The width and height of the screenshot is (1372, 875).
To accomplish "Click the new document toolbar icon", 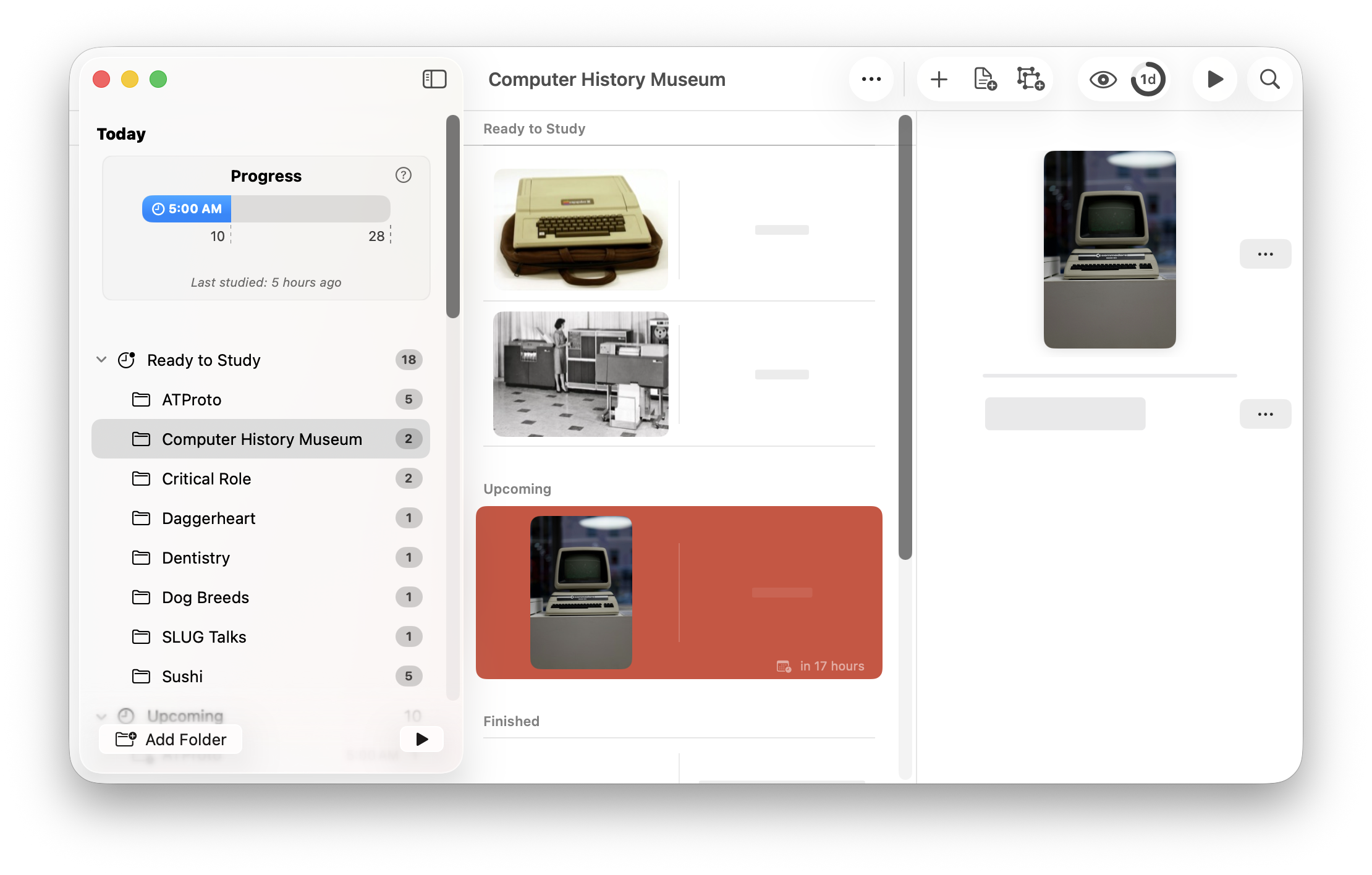I will point(984,79).
